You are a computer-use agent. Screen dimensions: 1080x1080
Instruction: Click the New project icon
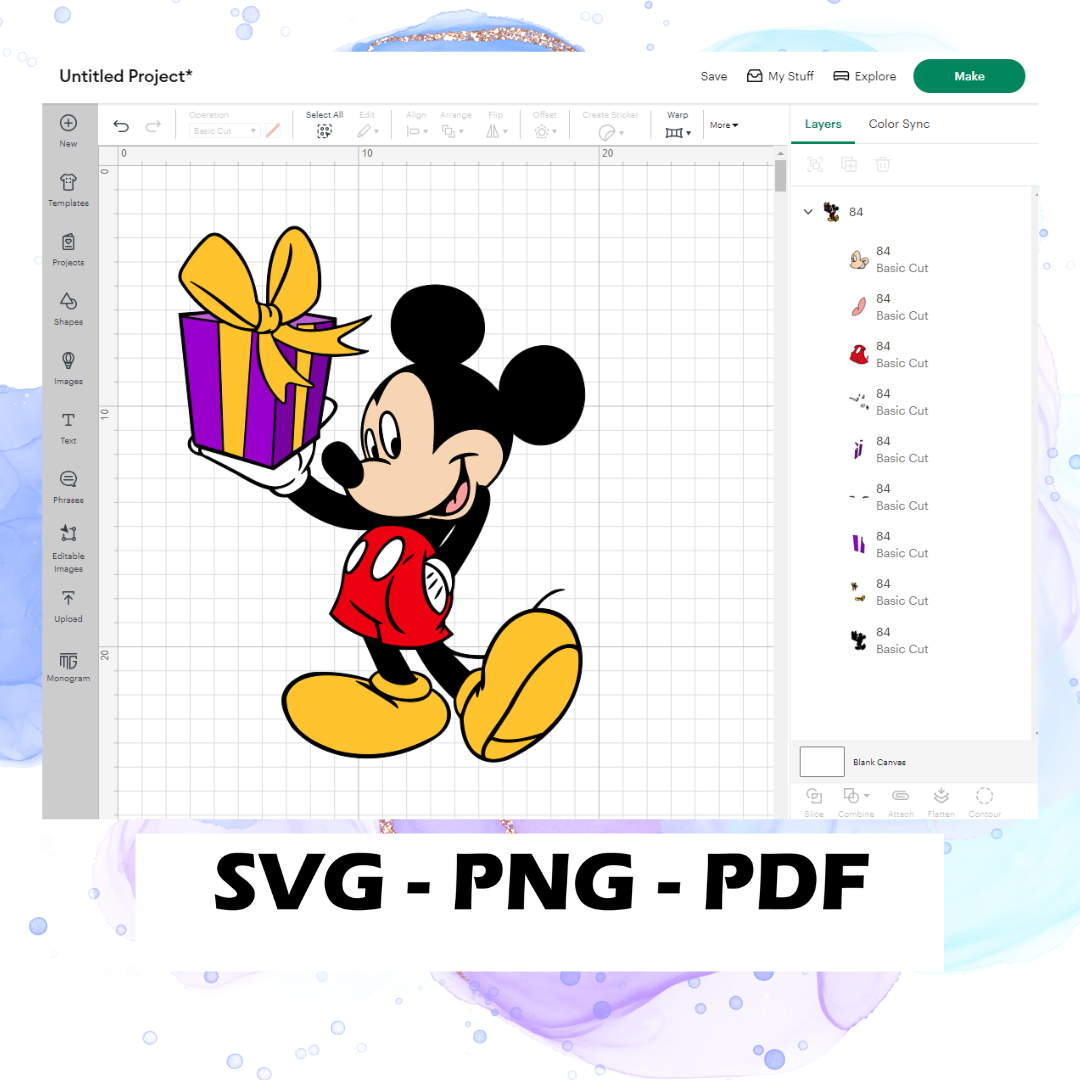[68, 123]
